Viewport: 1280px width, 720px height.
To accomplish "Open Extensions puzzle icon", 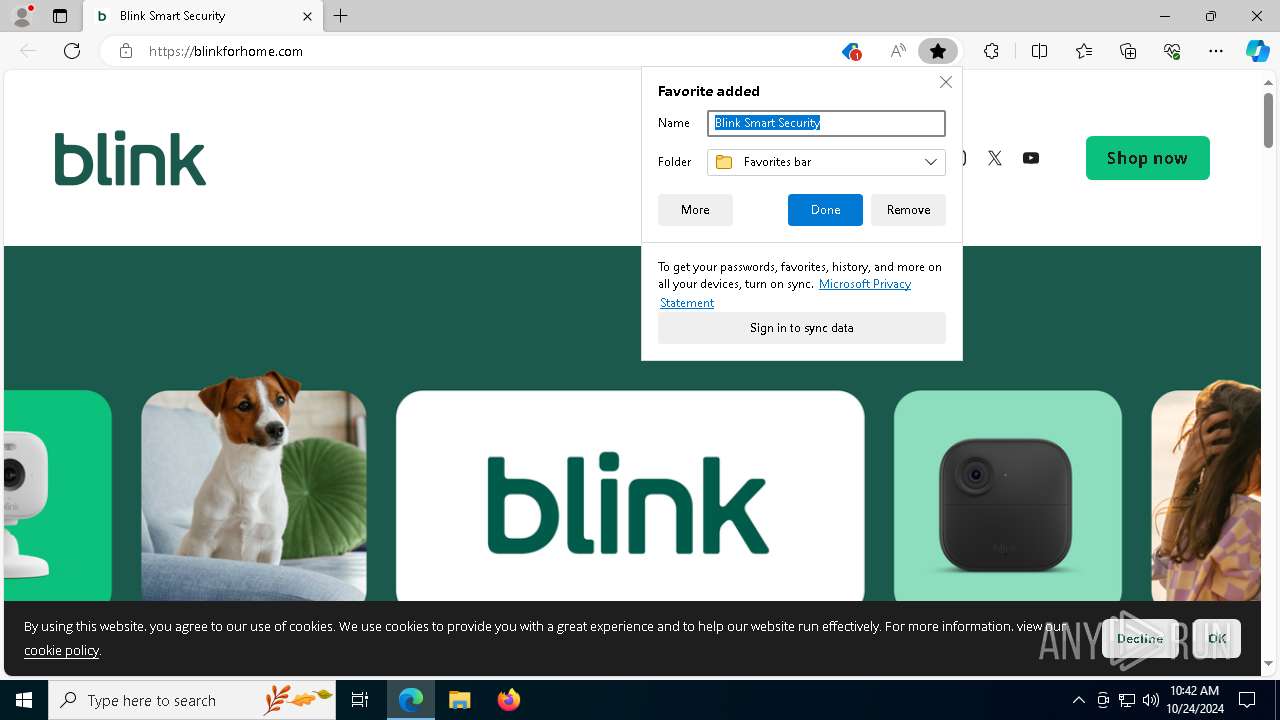I will point(991,51).
